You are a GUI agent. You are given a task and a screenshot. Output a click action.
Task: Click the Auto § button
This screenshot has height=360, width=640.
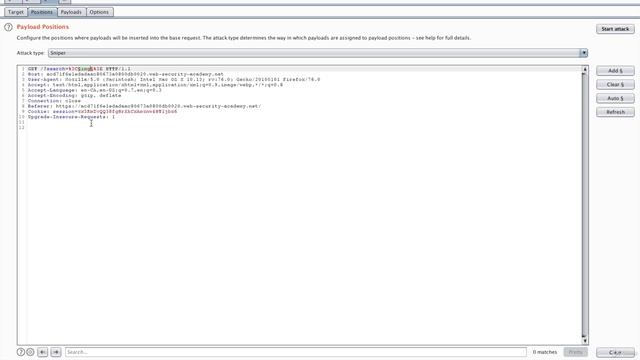[615, 98]
